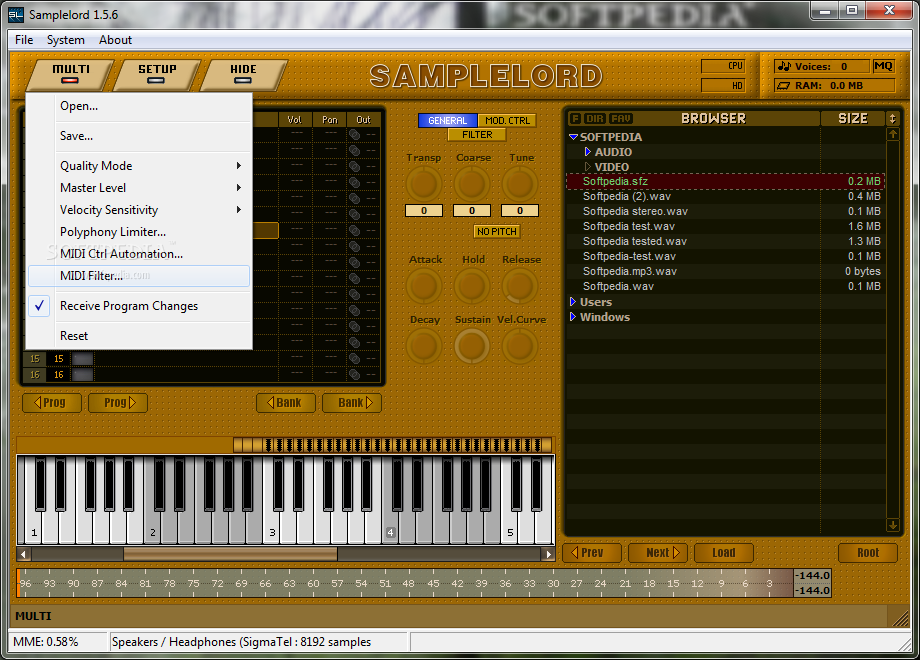Click the keyboard horizontal scrollbar thumb
The height and width of the screenshot is (660, 920).
tap(230, 554)
